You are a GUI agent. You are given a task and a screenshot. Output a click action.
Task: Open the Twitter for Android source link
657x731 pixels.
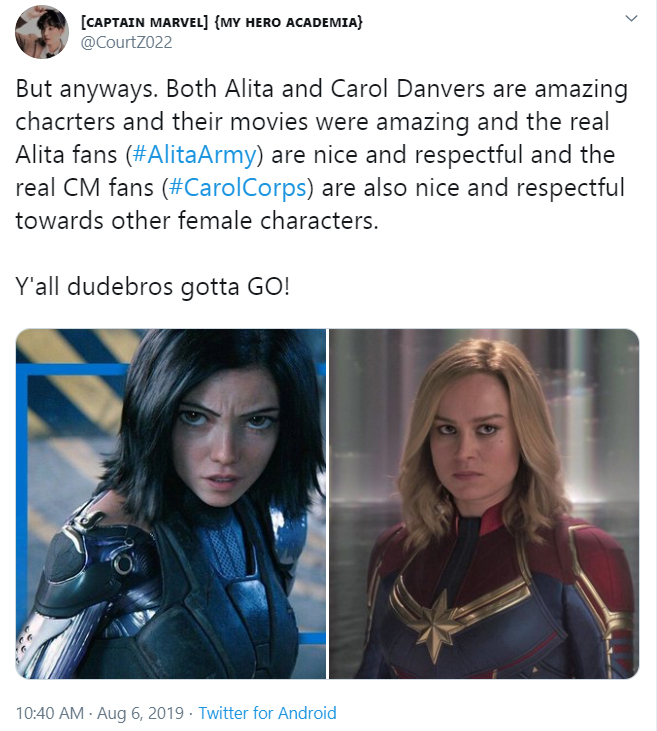[267, 713]
